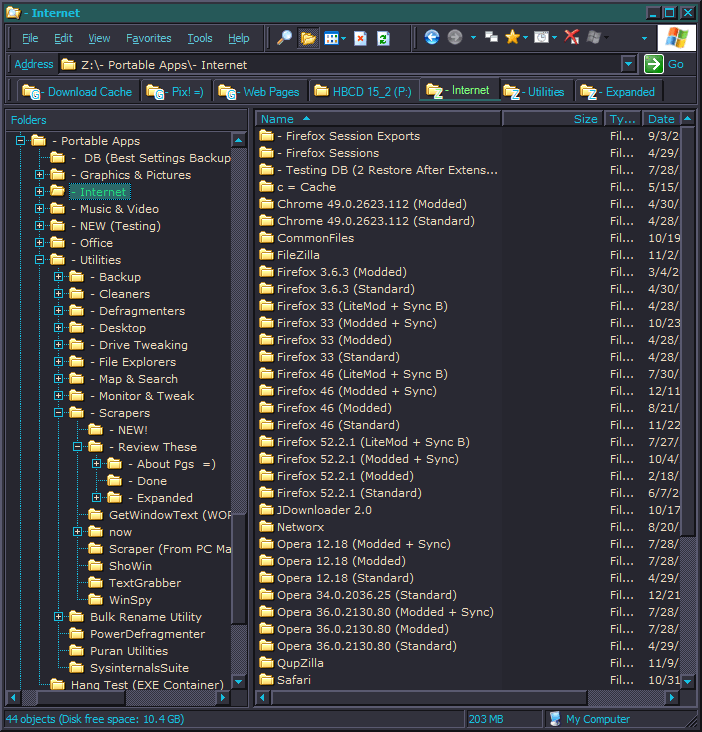Screen dimensions: 702x732
Task: Switch to the Download Cache link tab
Action: point(78,91)
